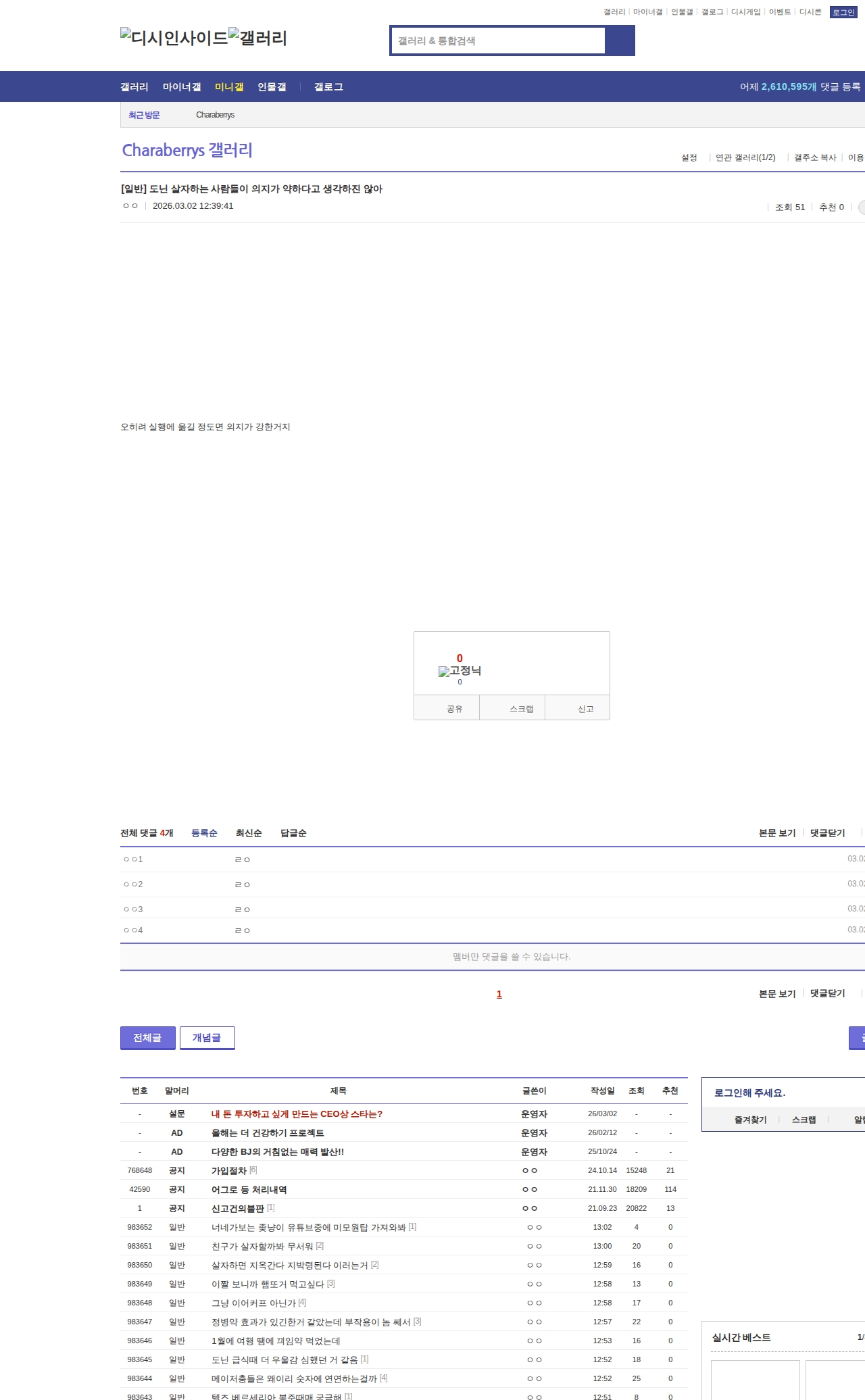Click 스크랩 between 공유 and 신고
This screenshot has width=865, height=1400.
coord(521,709)
